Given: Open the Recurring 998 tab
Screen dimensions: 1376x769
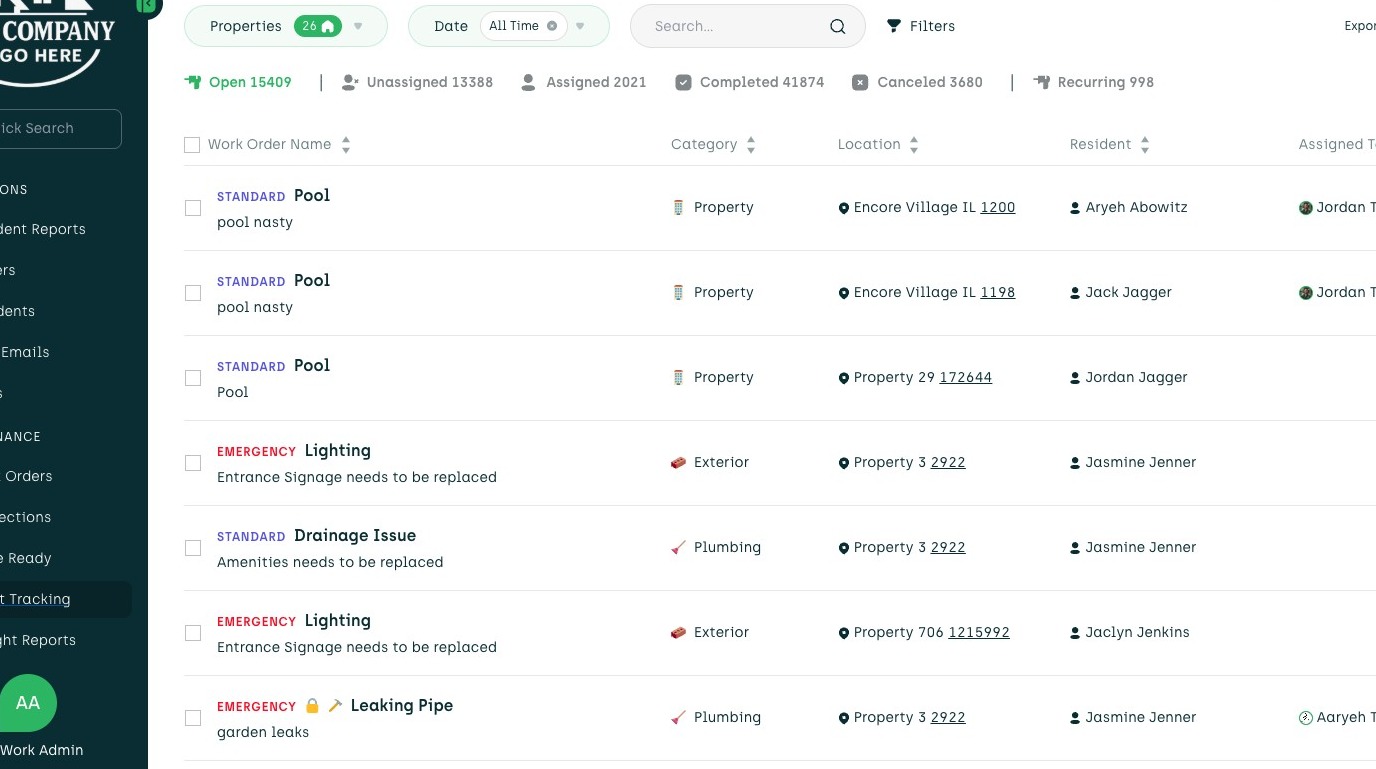Looking at the screenshot, I should click(1094, 82).
